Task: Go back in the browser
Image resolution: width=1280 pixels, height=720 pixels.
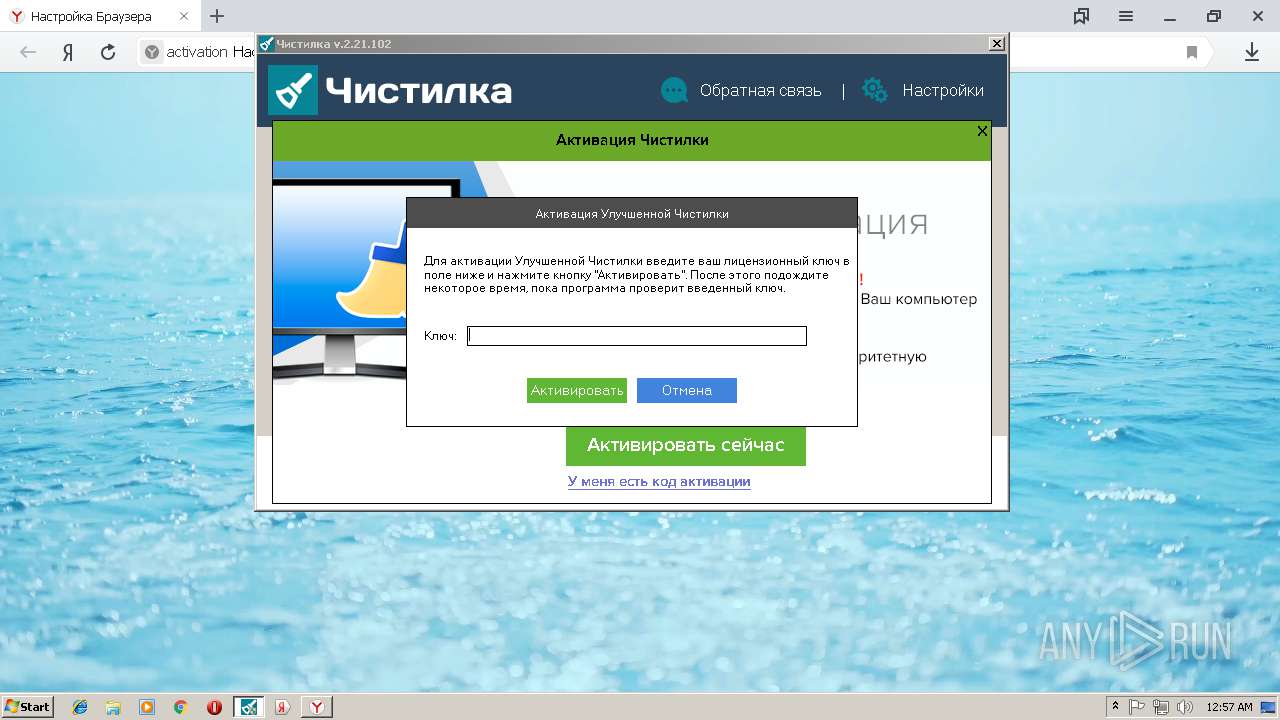Action: (x=28, y=52)
